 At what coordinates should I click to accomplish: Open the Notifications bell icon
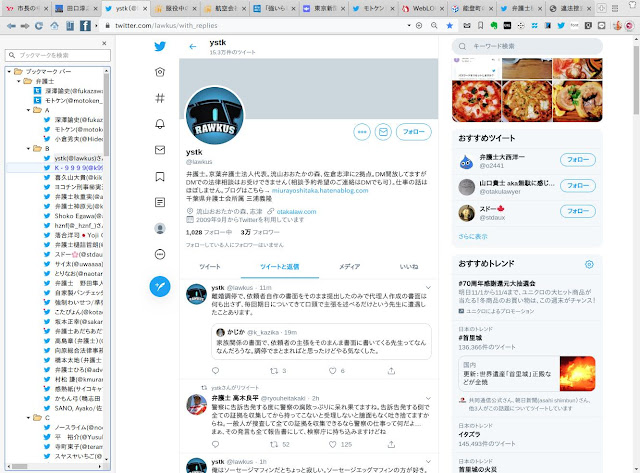pyautogui.click(x=160, y=124)
